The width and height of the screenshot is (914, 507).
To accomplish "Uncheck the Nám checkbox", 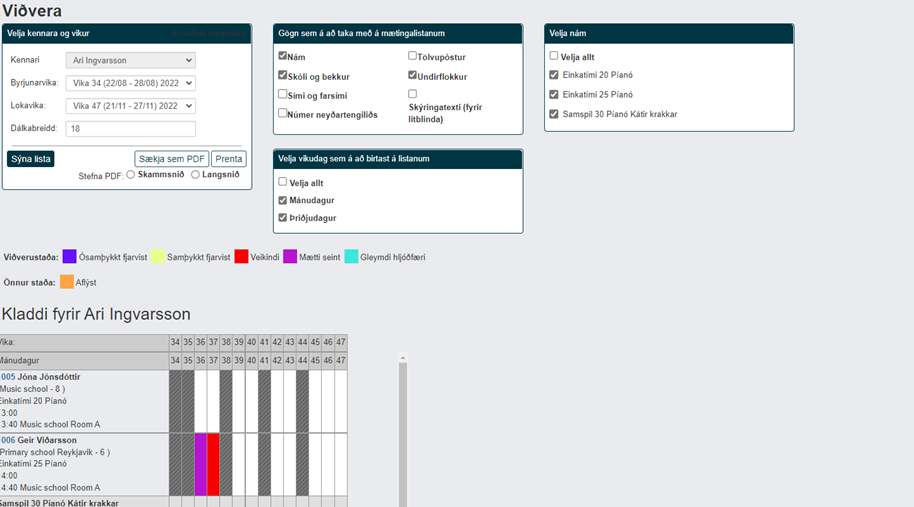I will click(x=283, y=56).
